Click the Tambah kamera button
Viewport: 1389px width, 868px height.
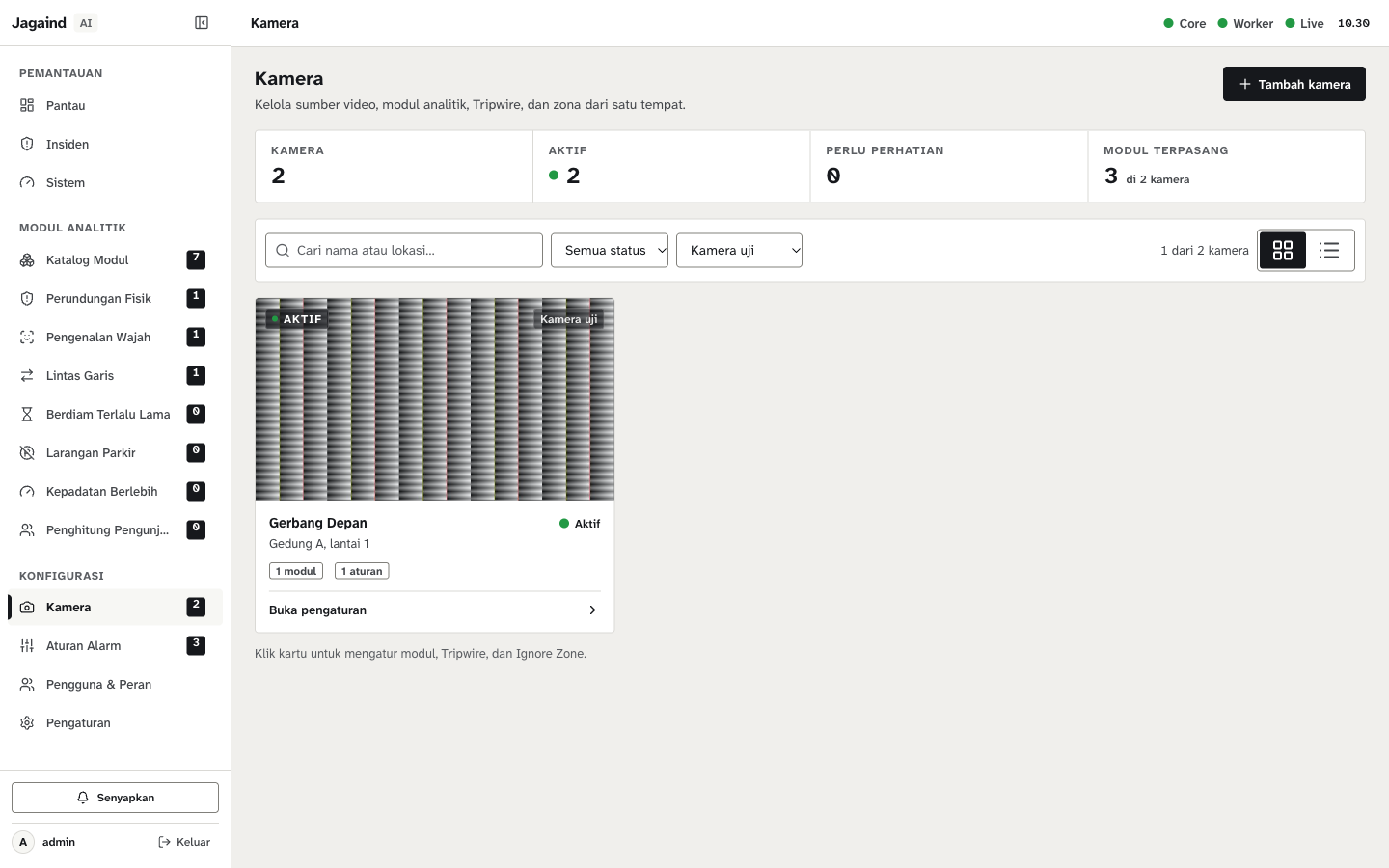tap(1294, 84)
